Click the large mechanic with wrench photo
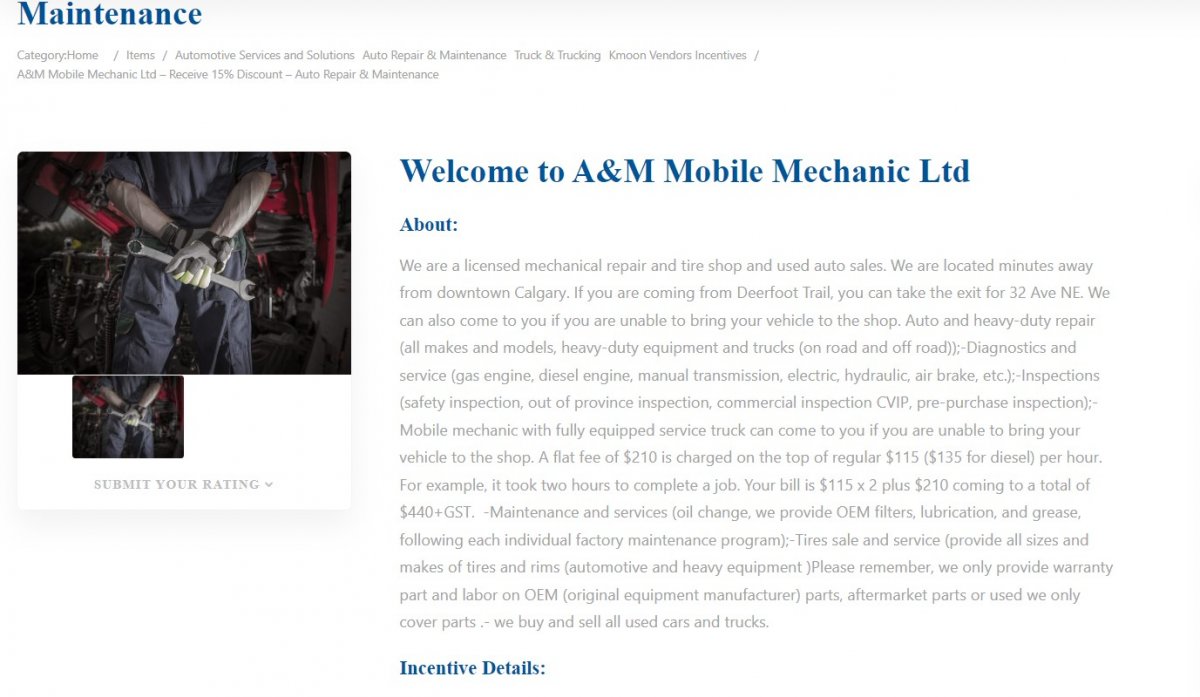This screenshot has width=1200, height=697. click(184, 263)
